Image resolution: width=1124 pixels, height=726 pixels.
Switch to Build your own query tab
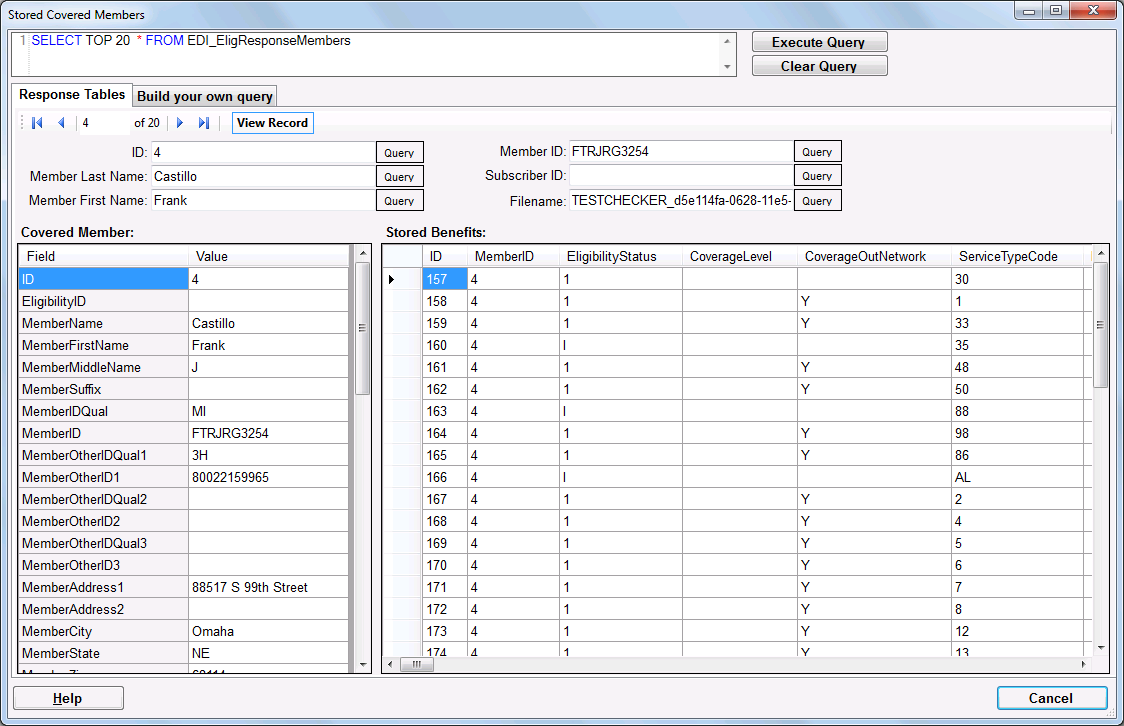pyautogui.click(x=205, y=96)
